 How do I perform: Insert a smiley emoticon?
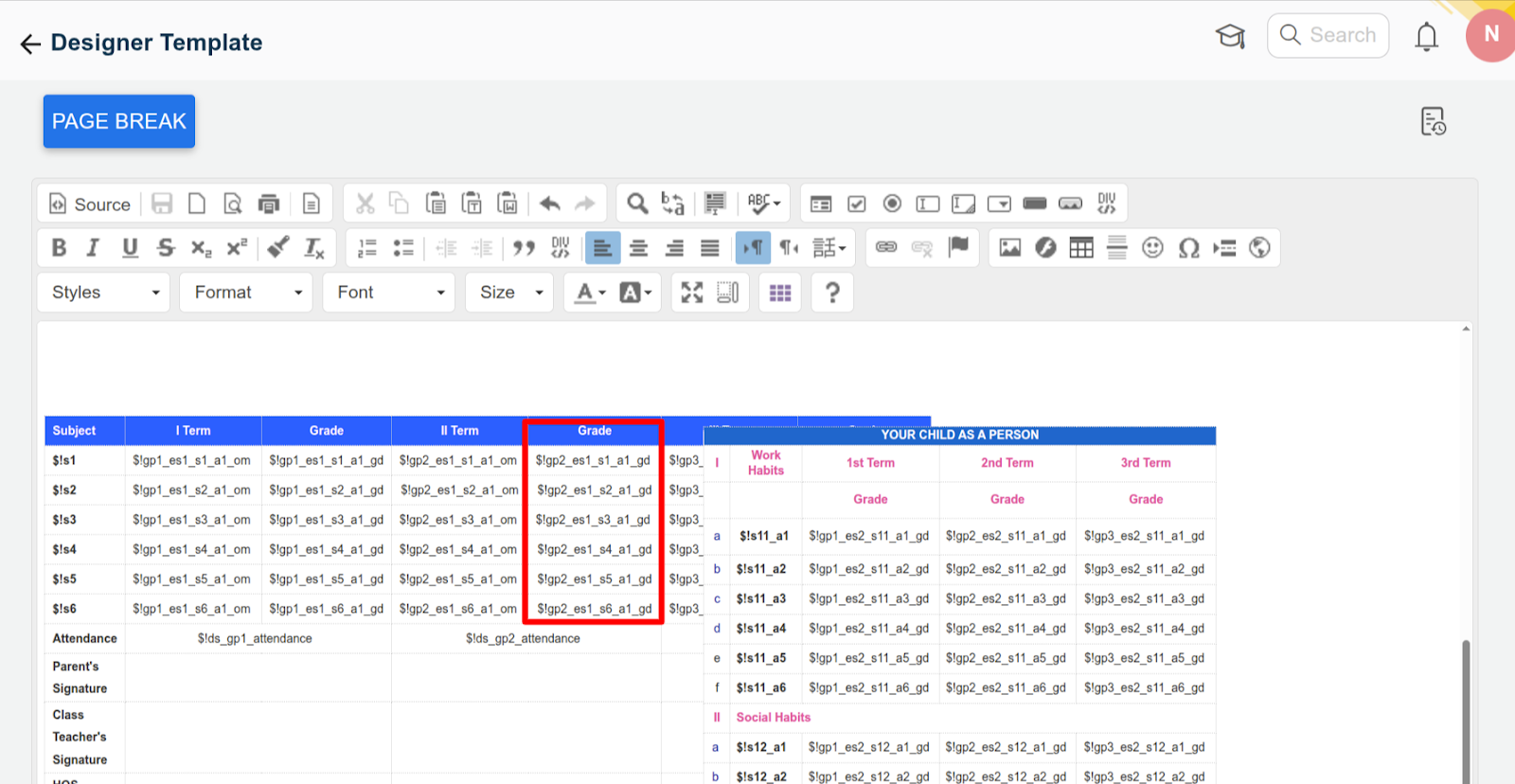1152,248
